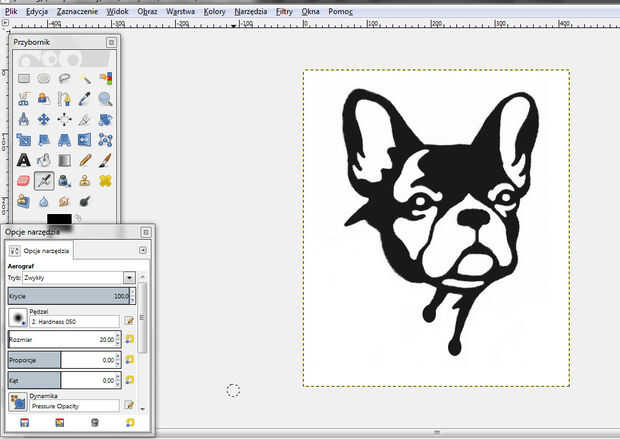Select the Rectangle Select tool
The image size is (620, 439).
(25, 78)
